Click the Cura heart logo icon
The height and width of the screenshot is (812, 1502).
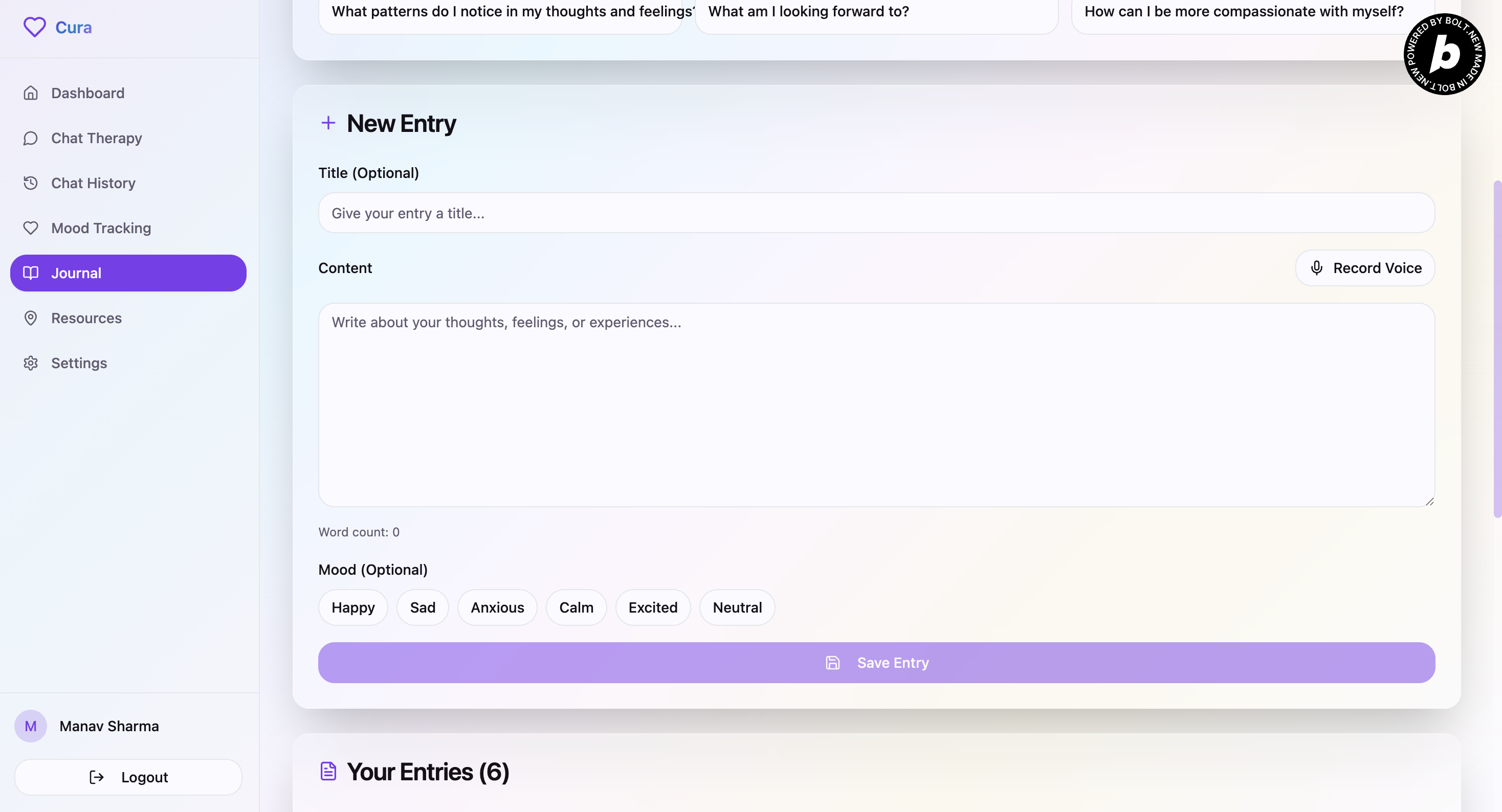coord(34,27)
